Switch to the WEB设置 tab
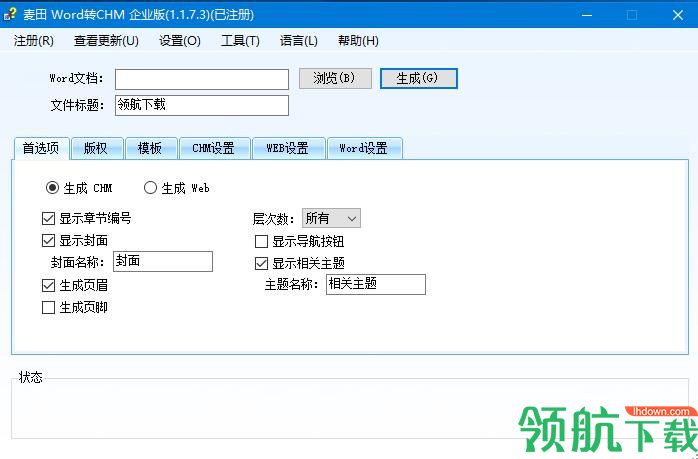 point(288,148)
